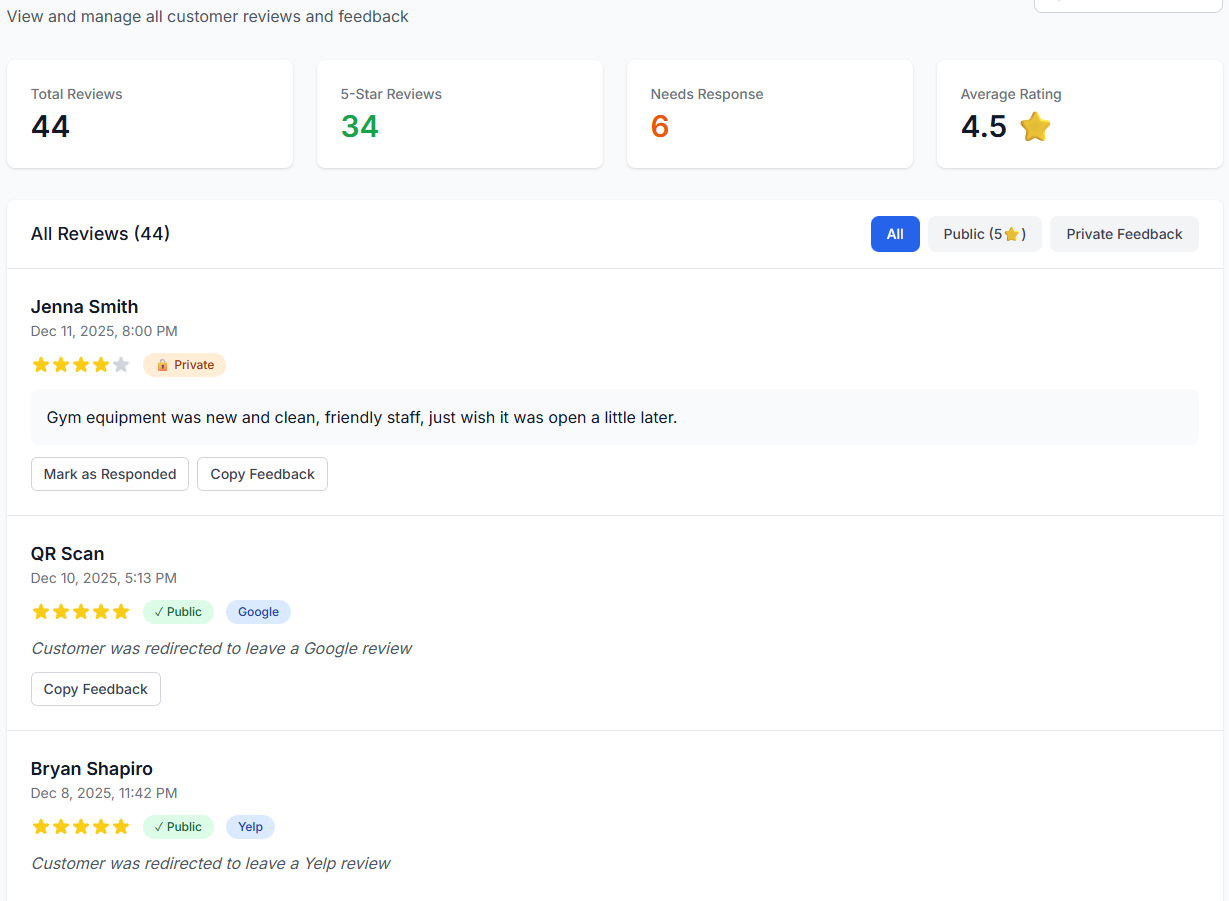
Task: Click the first star of Jenna Smith's rating
Action: coord(41,365)
